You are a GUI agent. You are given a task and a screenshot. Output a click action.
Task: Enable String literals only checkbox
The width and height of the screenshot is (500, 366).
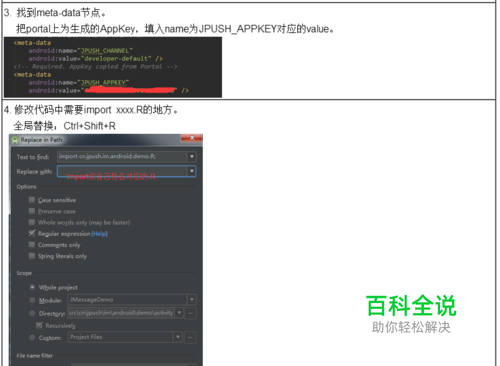click(32, 256)
